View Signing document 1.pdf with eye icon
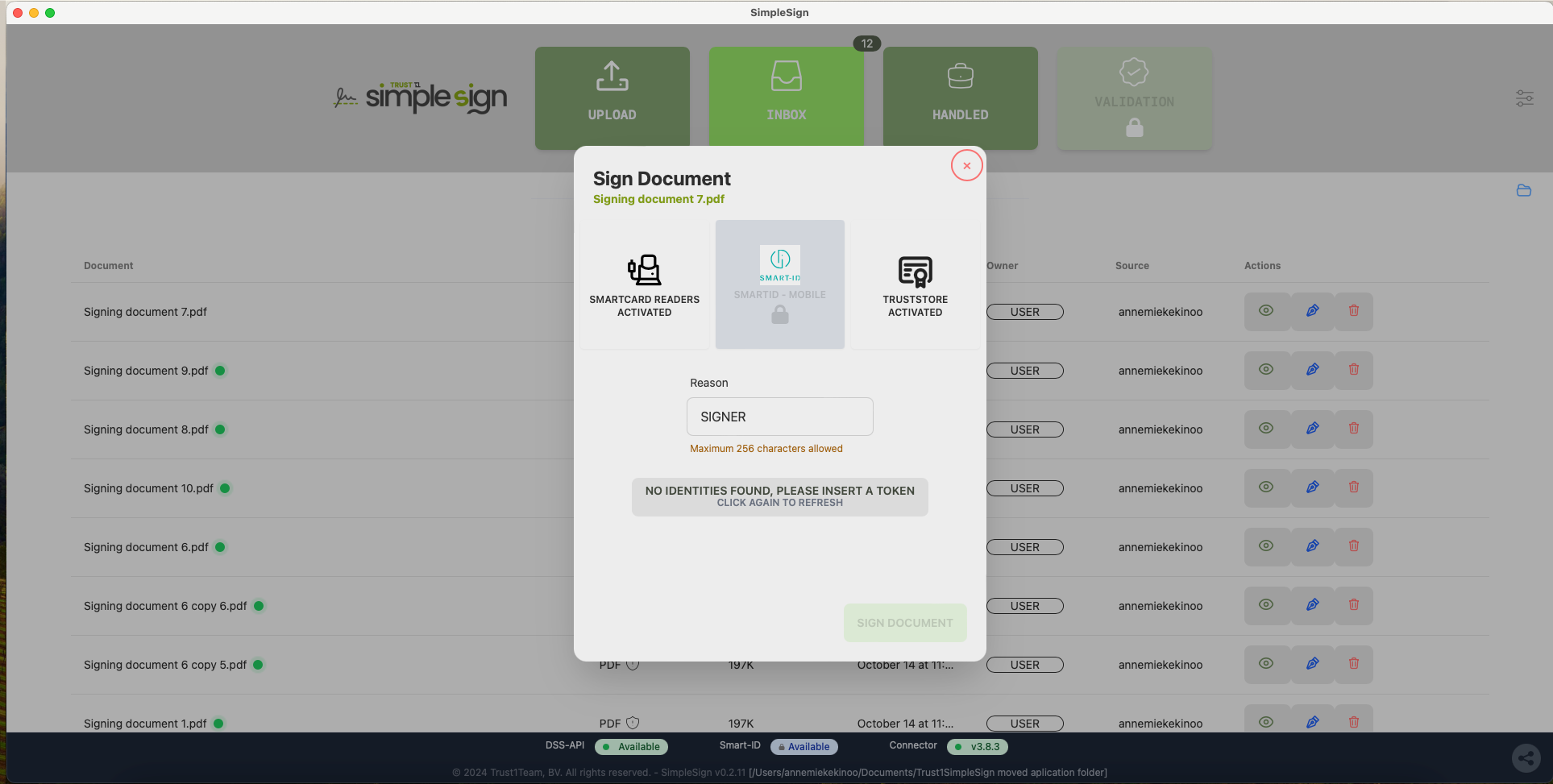Viewport: 1553px width, 784px height. (x=1267, y=721)
